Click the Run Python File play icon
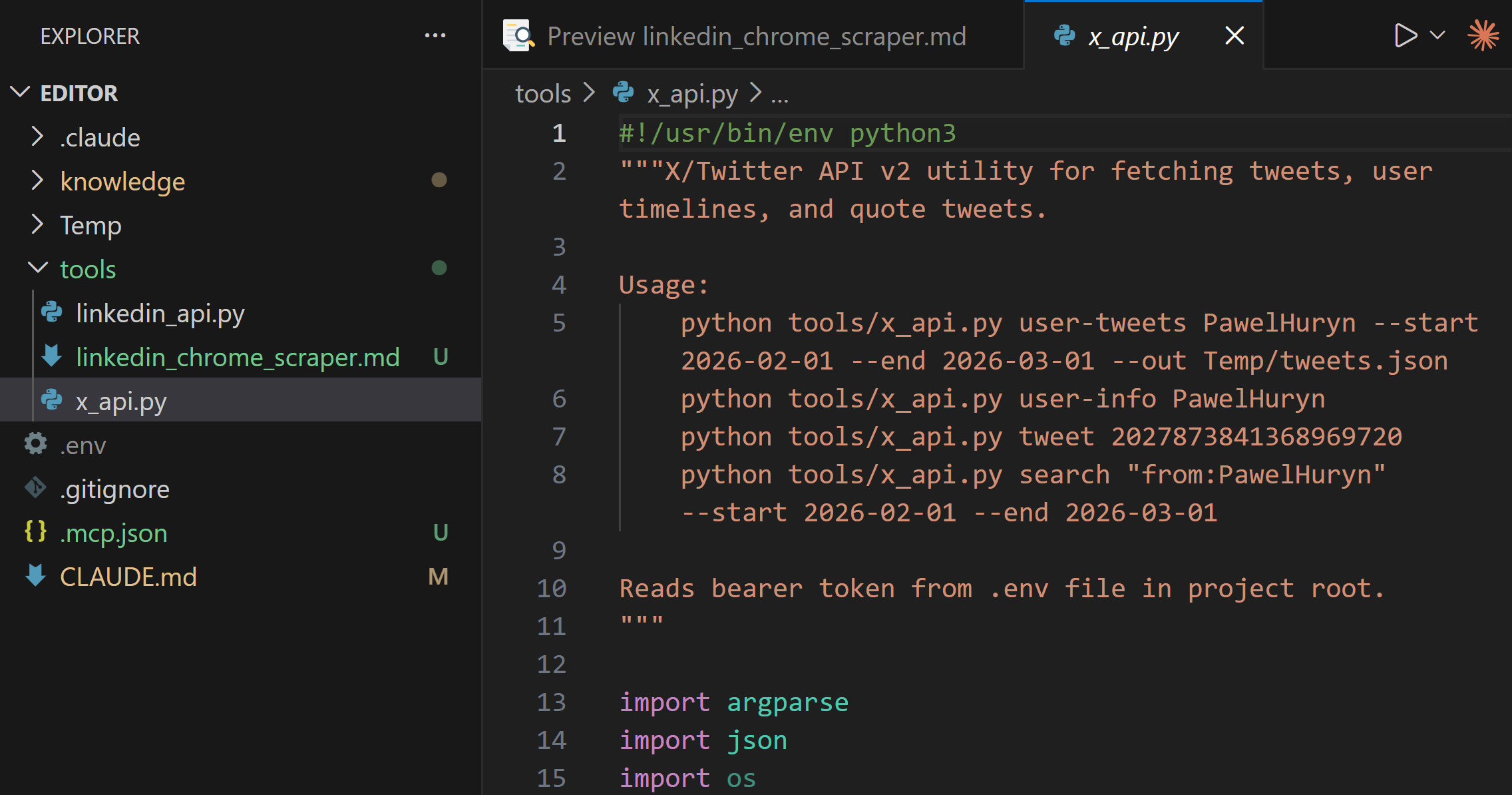The height and width of the screenshot is (795, 1512). point(1405,35)
